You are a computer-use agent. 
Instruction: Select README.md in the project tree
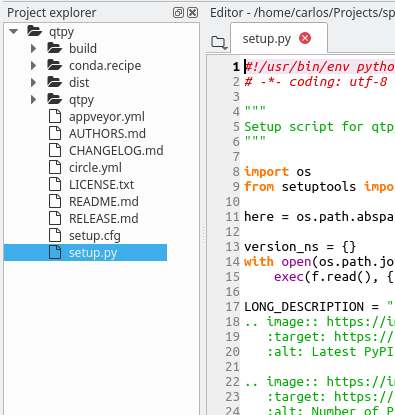click(x=104, y=202)
